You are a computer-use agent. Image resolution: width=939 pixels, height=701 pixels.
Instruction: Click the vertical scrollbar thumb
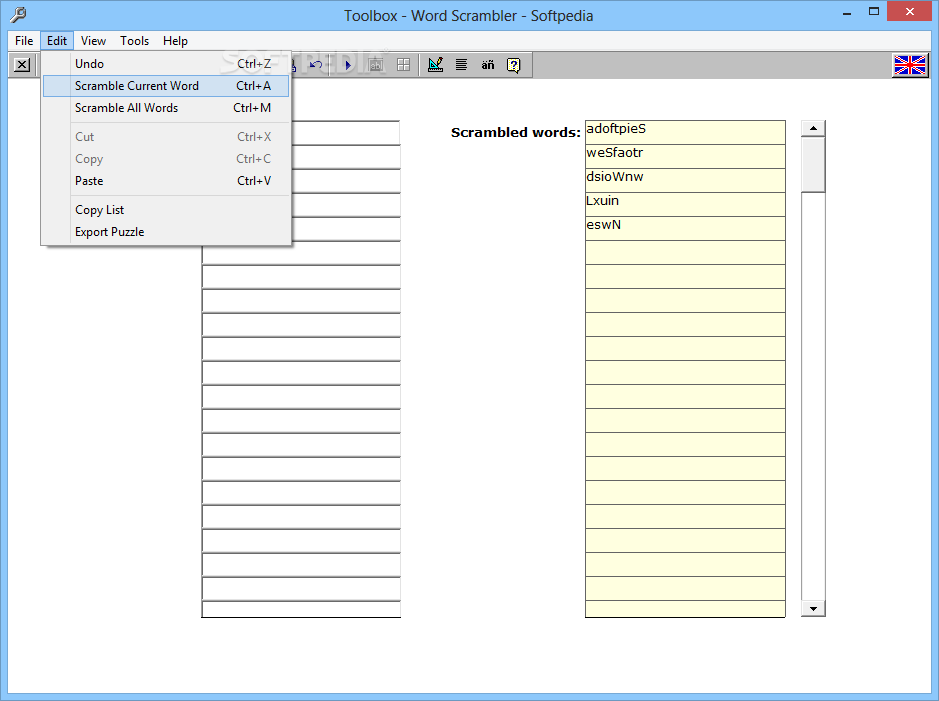(813, 165)
